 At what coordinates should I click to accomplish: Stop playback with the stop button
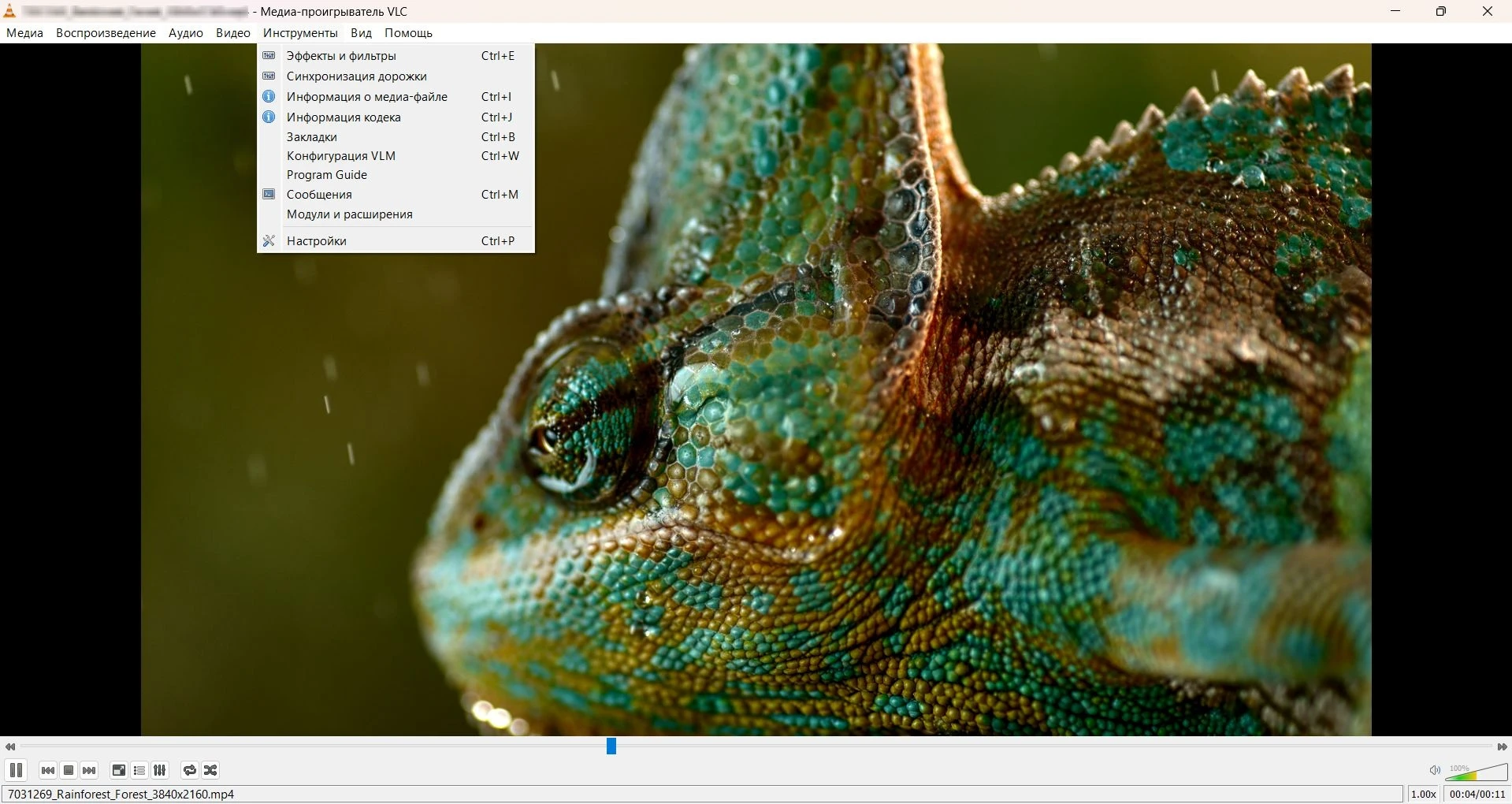[x=69, y=770]
